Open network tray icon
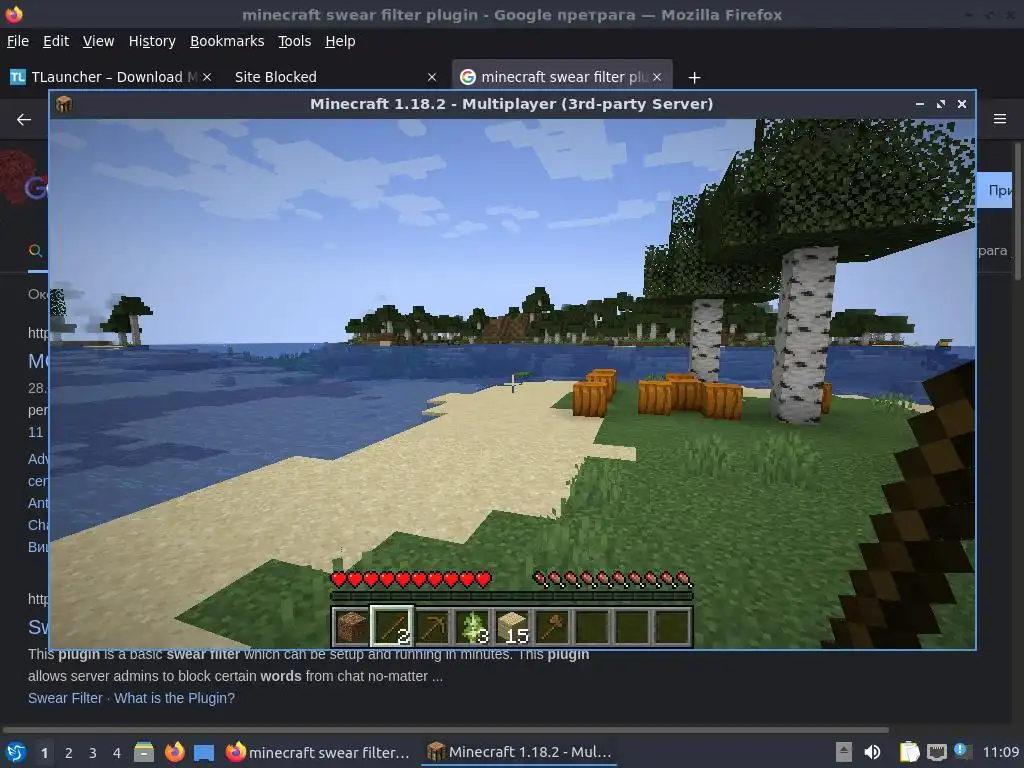 coord(937,752)
